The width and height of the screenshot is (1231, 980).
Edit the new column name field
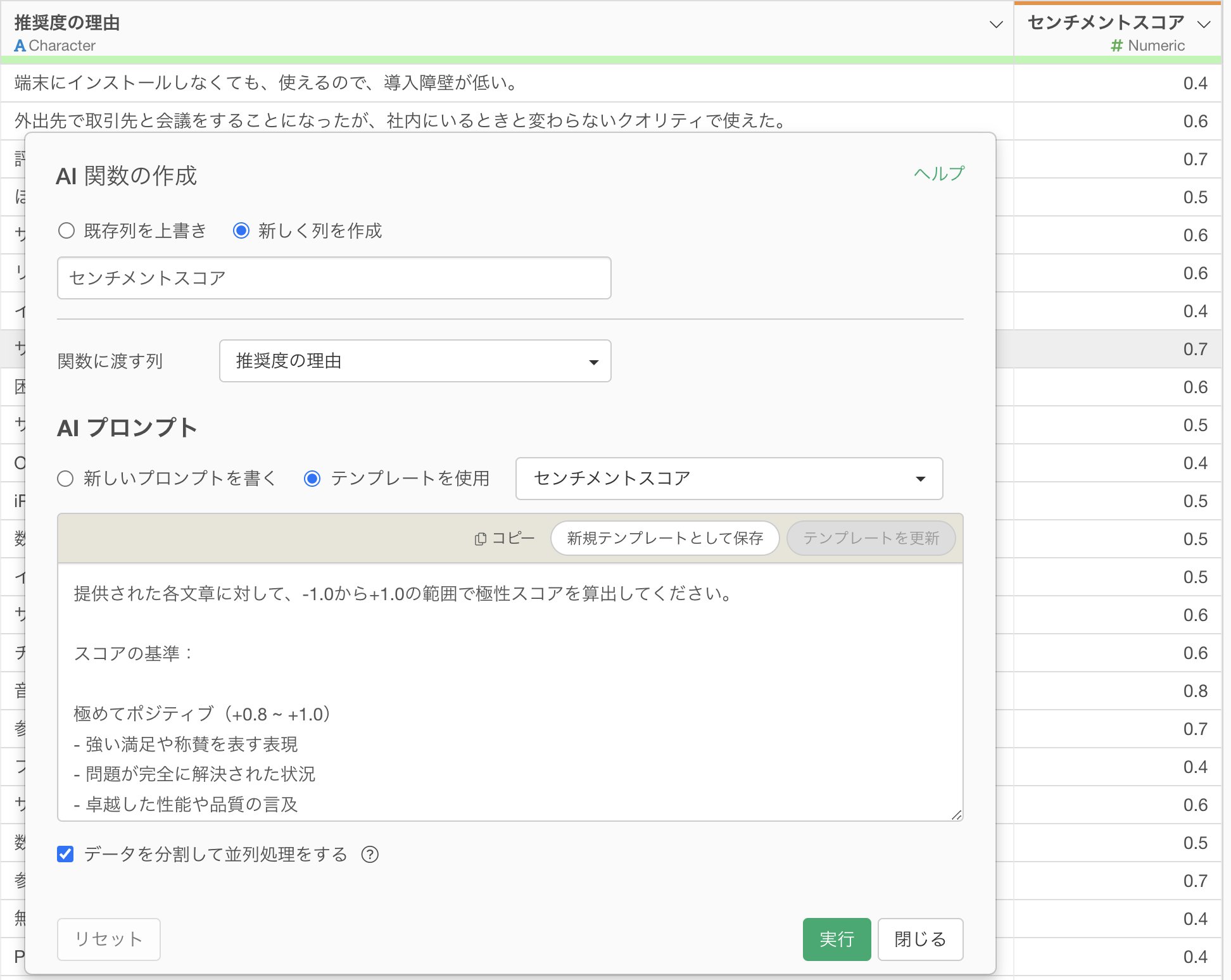coord(334,277)
